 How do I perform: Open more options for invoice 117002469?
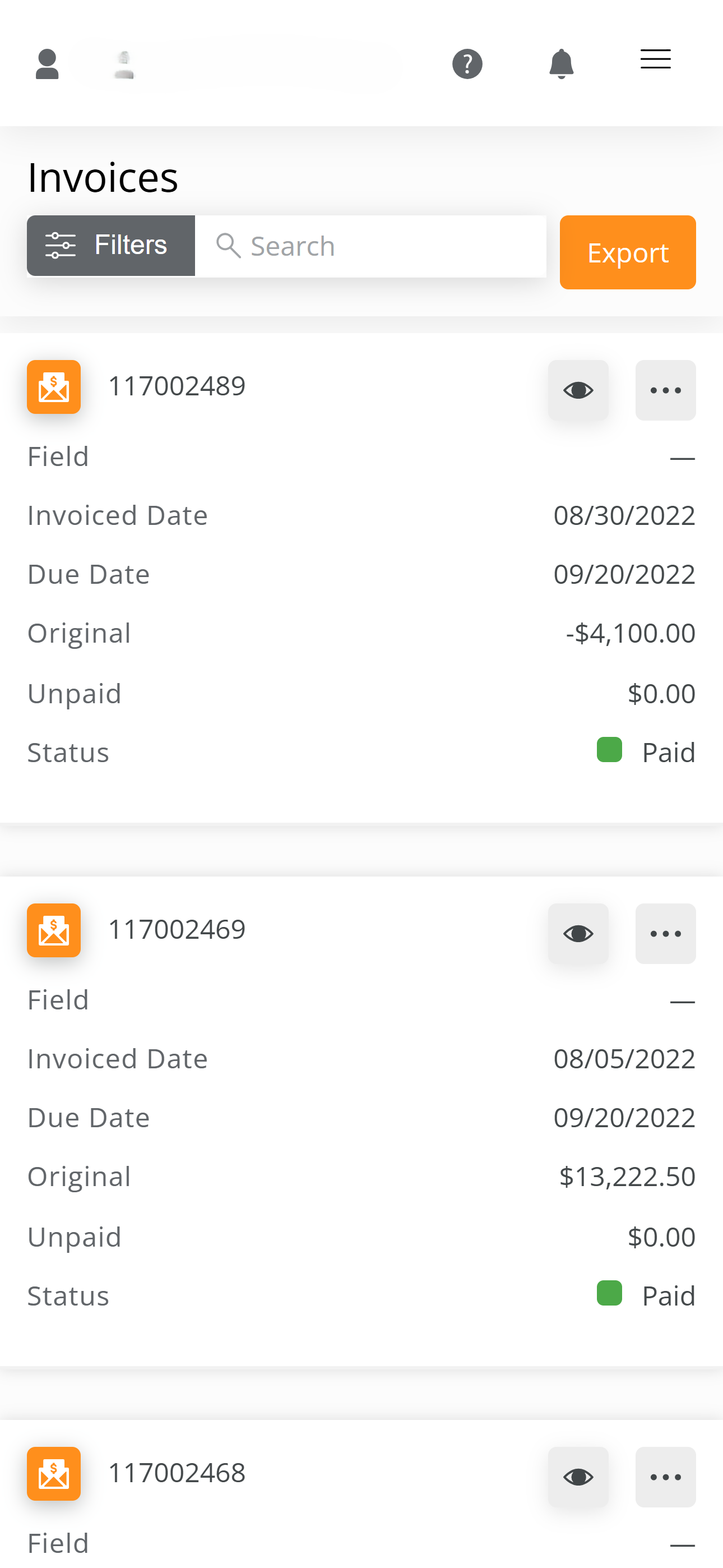tap(666, 934)
